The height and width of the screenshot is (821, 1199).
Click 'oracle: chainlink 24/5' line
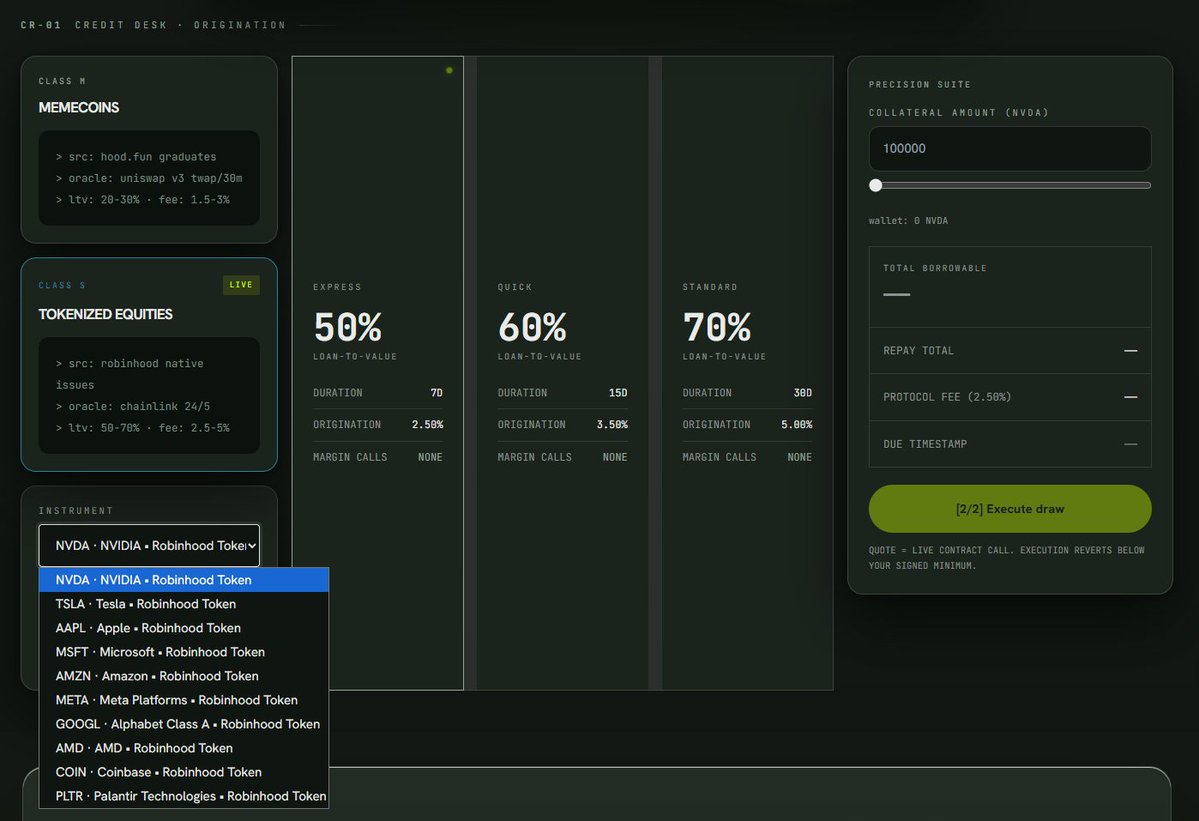pos(133,407)
